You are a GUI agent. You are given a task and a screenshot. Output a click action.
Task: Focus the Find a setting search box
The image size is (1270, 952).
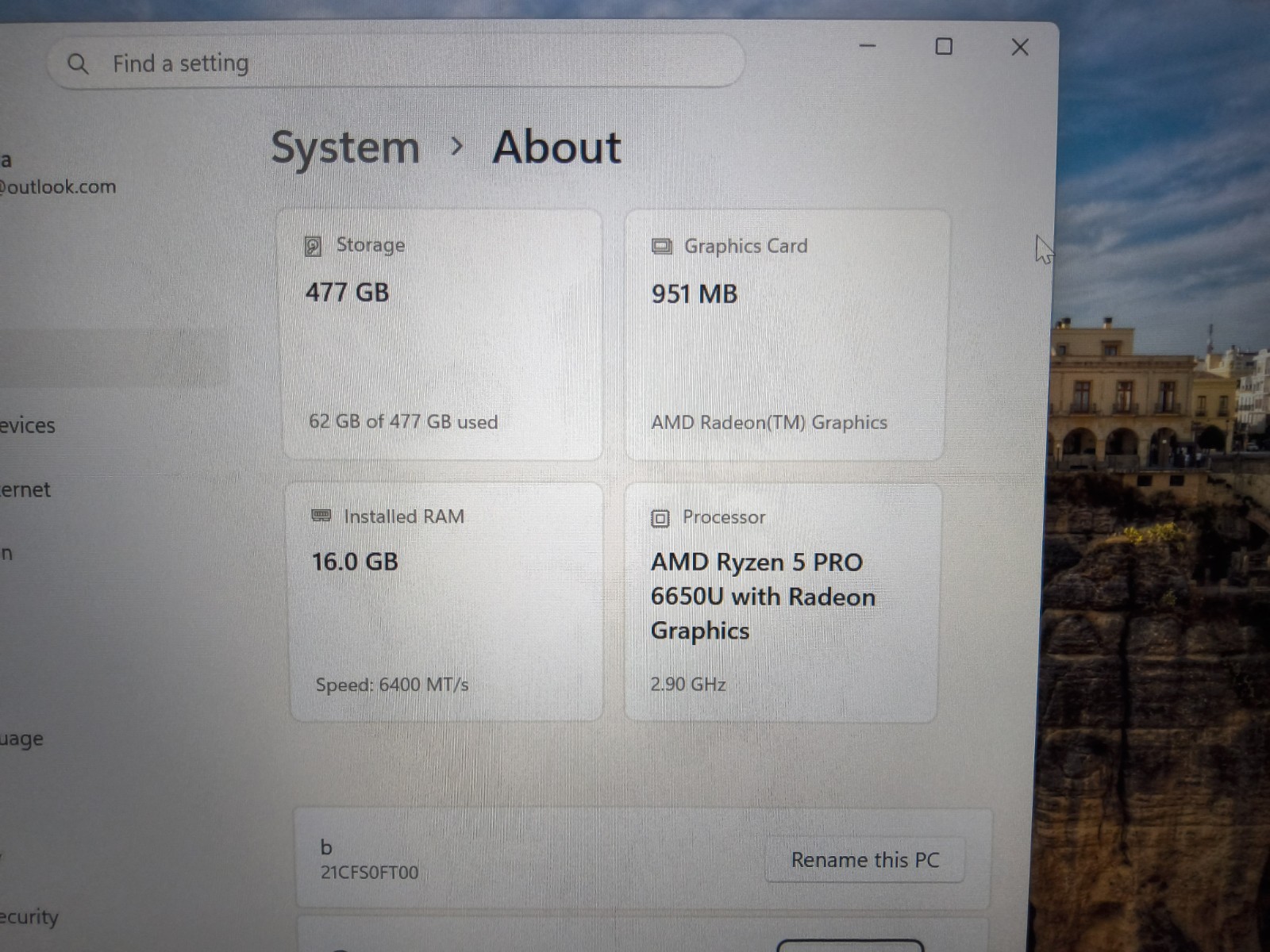point(395,62)
